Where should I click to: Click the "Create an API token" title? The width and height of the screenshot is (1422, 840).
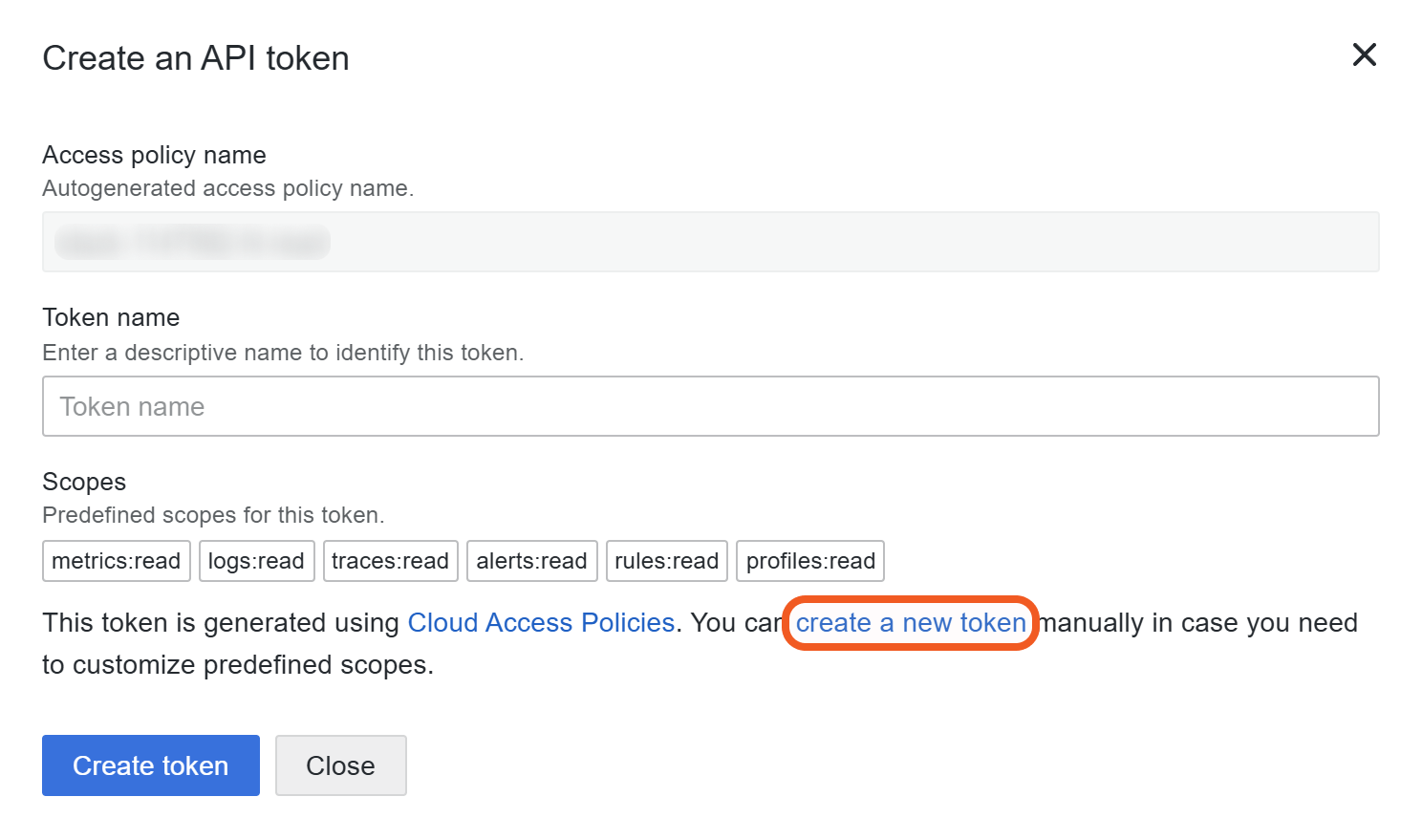pyautogui.click(x=196, y=58)
